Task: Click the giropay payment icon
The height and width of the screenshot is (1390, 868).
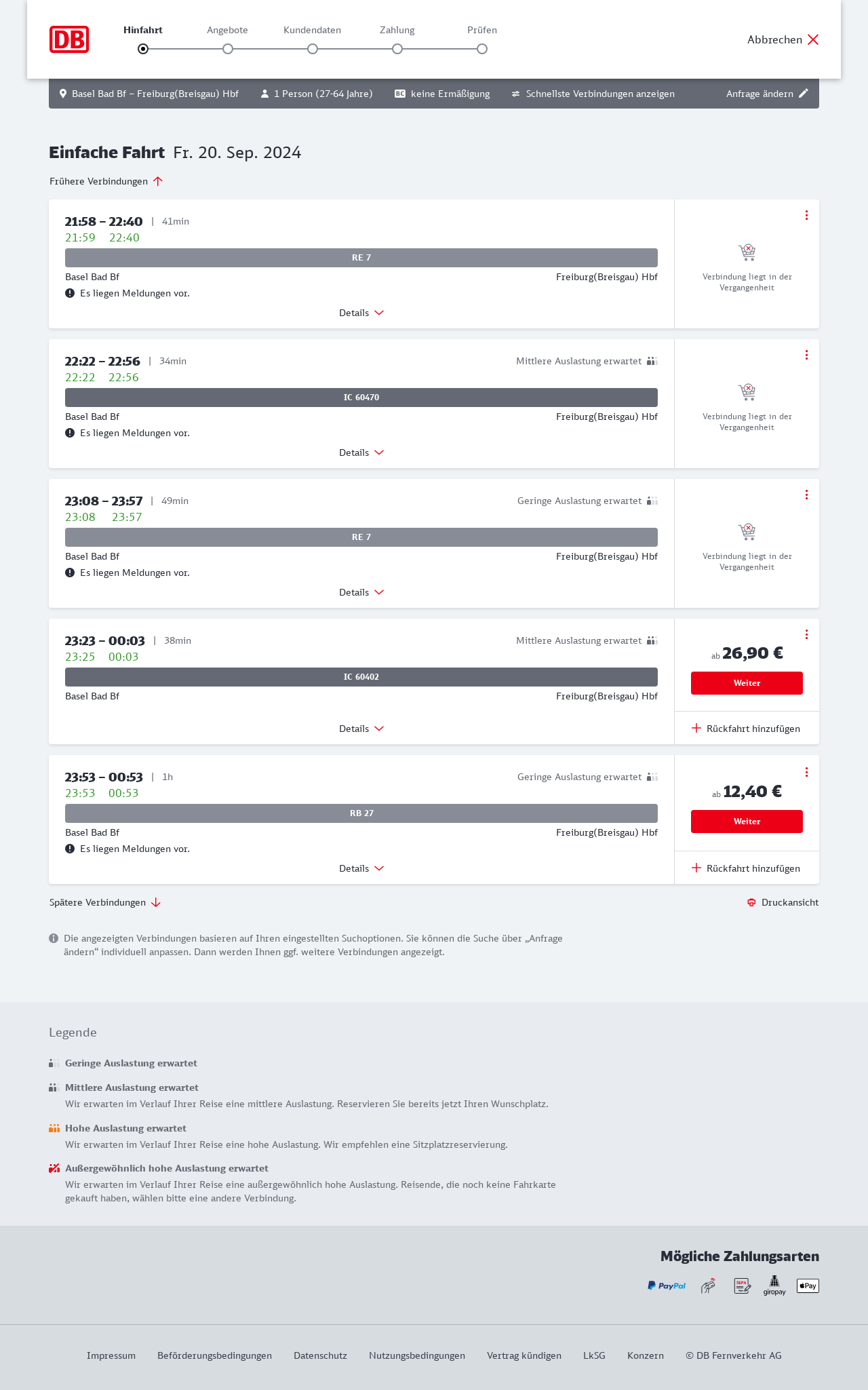Action: click(x=774, y=1286)
